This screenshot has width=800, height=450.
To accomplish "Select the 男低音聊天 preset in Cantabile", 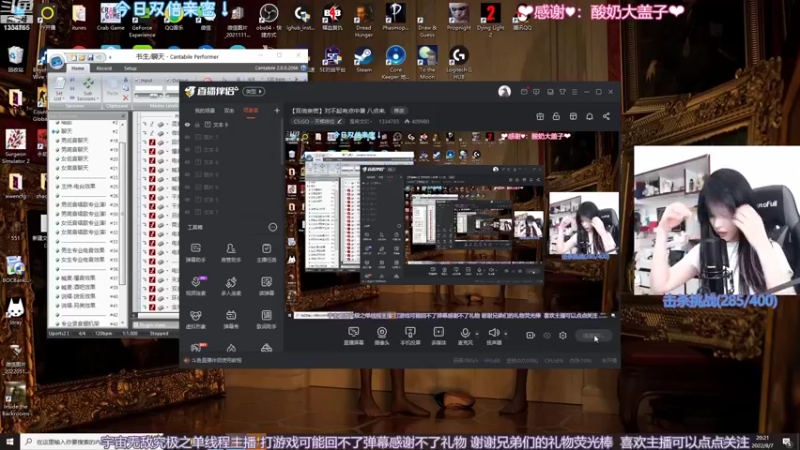I will click(x=74, y=140).
